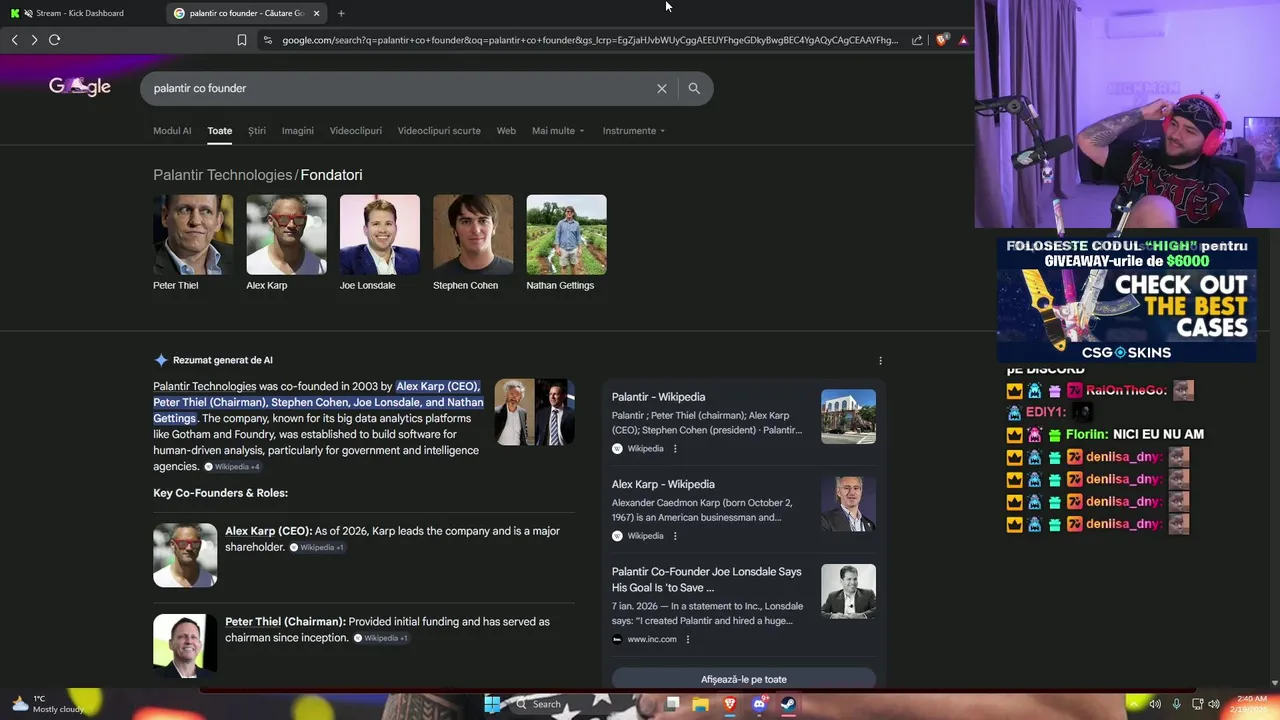Expand the Instrumente dropdown
This screenshot has height=720, width=1280.
(x=633, y=131)
